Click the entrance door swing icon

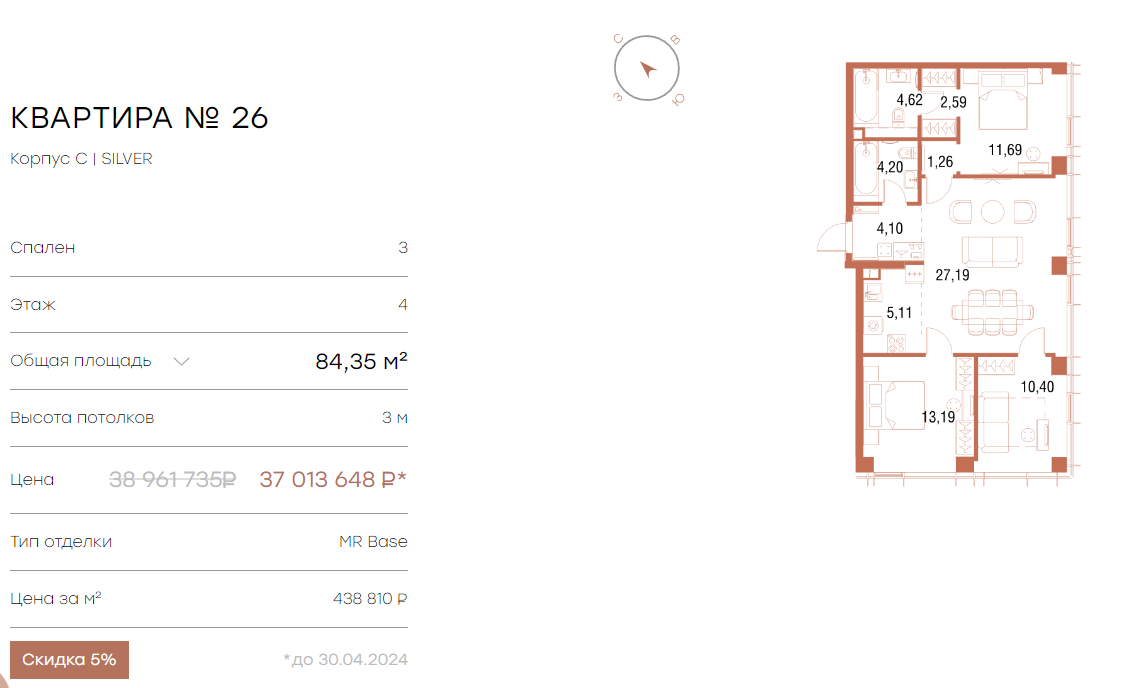point(832,236)
